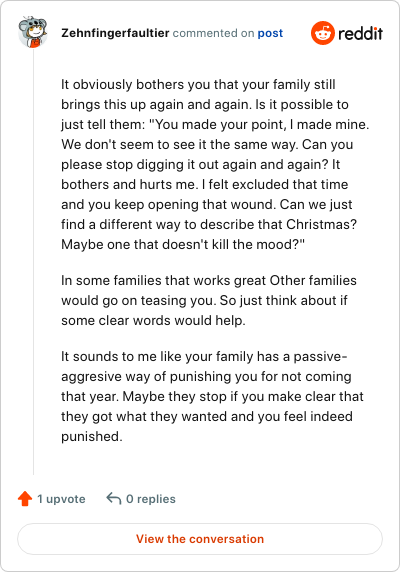This screenshot has height=572, width=400.
Task: Click the orange upvote arrow icon
Action: (x=25, y=499)
